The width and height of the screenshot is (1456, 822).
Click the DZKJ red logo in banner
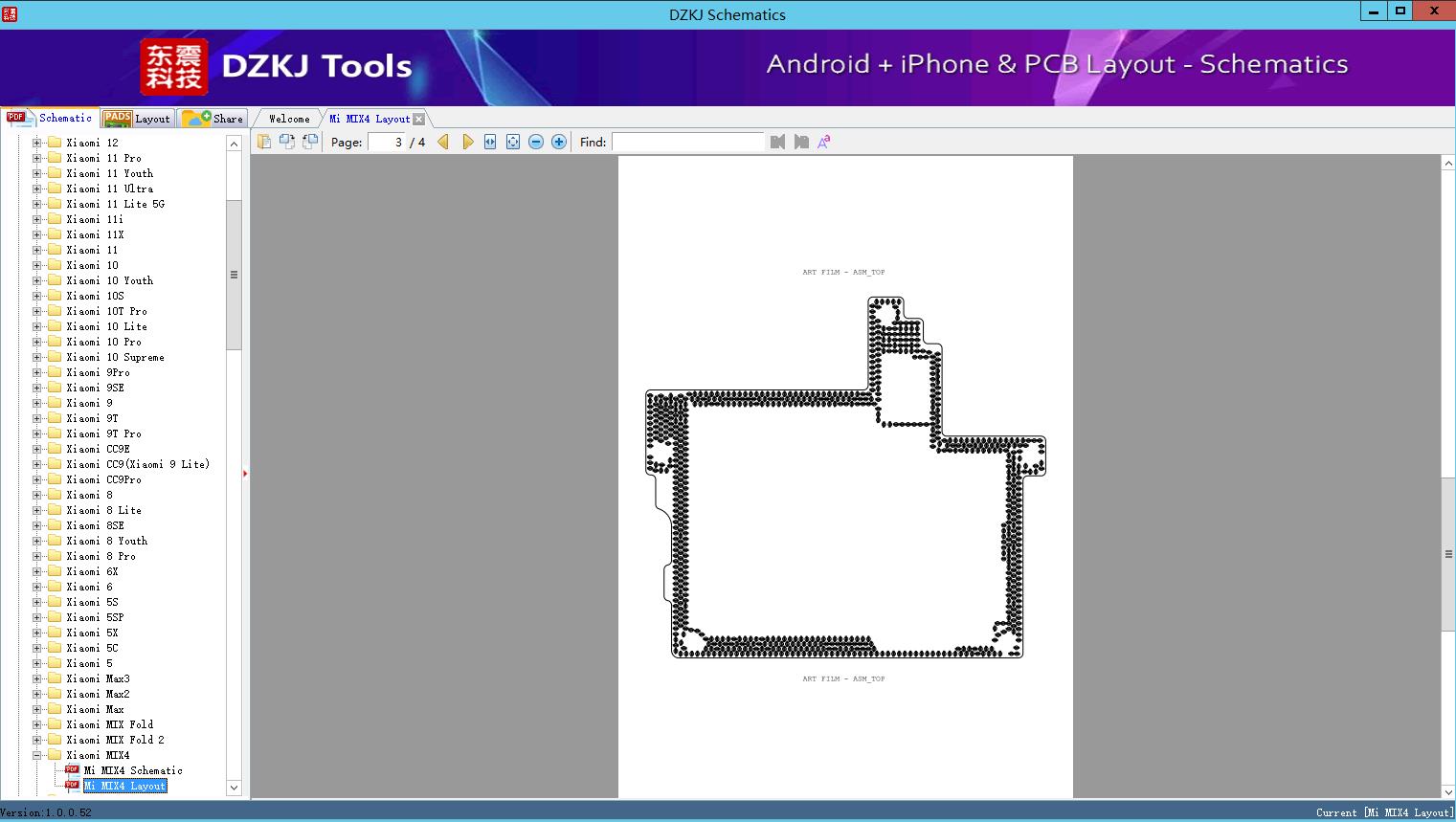click(x=174, y=66)
